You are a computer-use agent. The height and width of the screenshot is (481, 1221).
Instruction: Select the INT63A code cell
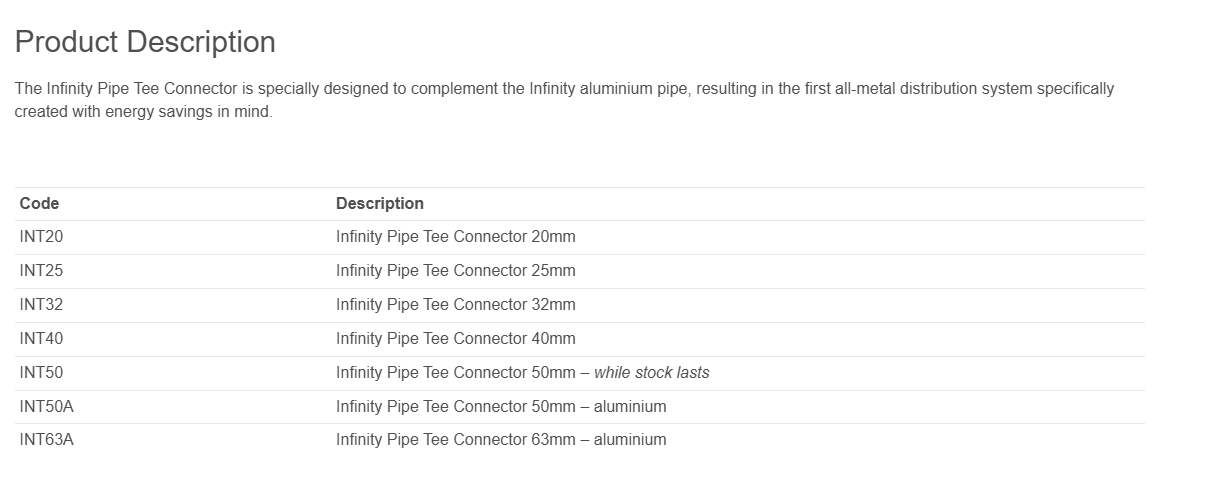(x=46, y=439)
